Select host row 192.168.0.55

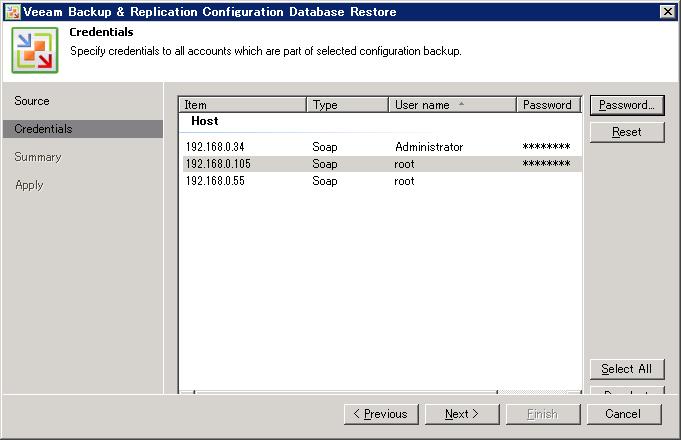point(382,181)
